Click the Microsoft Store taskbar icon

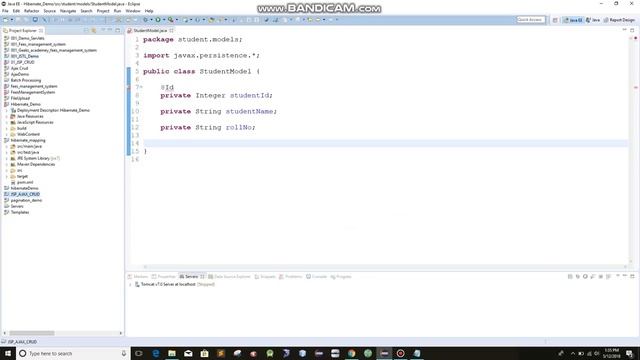pyautogui.click(x=204, y=353)
